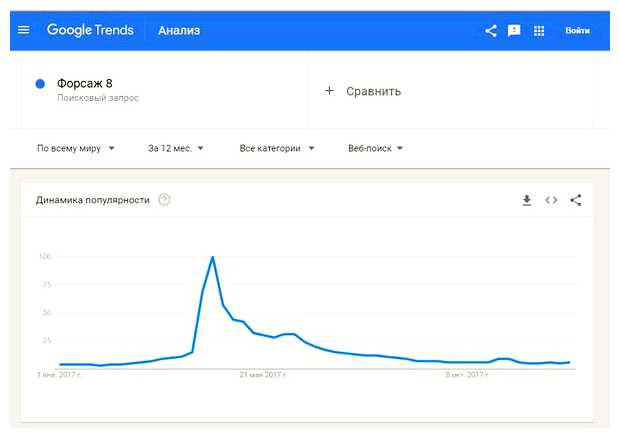The height and width of the screenshot is (438, 620).
Task: Click the plus icon beside Сравнить
Action: (330, 91)
